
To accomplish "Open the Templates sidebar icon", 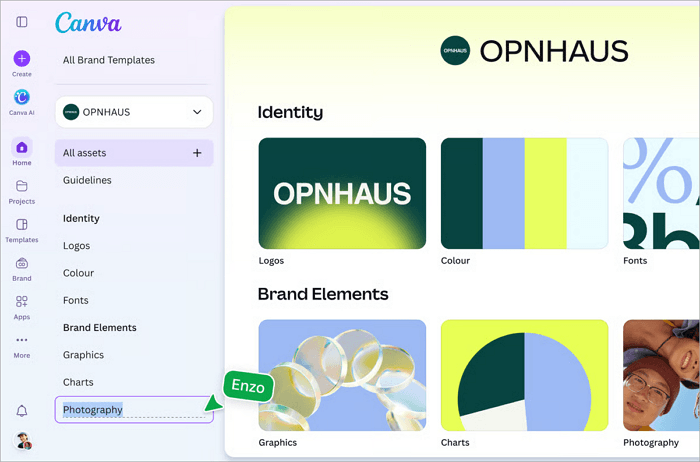I will click(x=21, y=224).
